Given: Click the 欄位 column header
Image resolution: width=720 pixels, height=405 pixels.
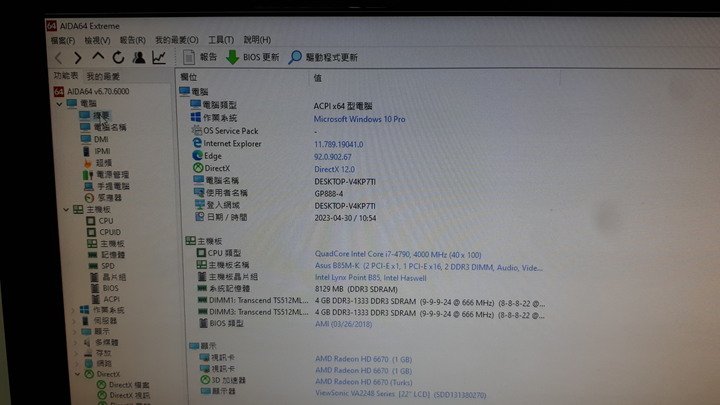Looking at the screenshot, I should coord(189,77).
